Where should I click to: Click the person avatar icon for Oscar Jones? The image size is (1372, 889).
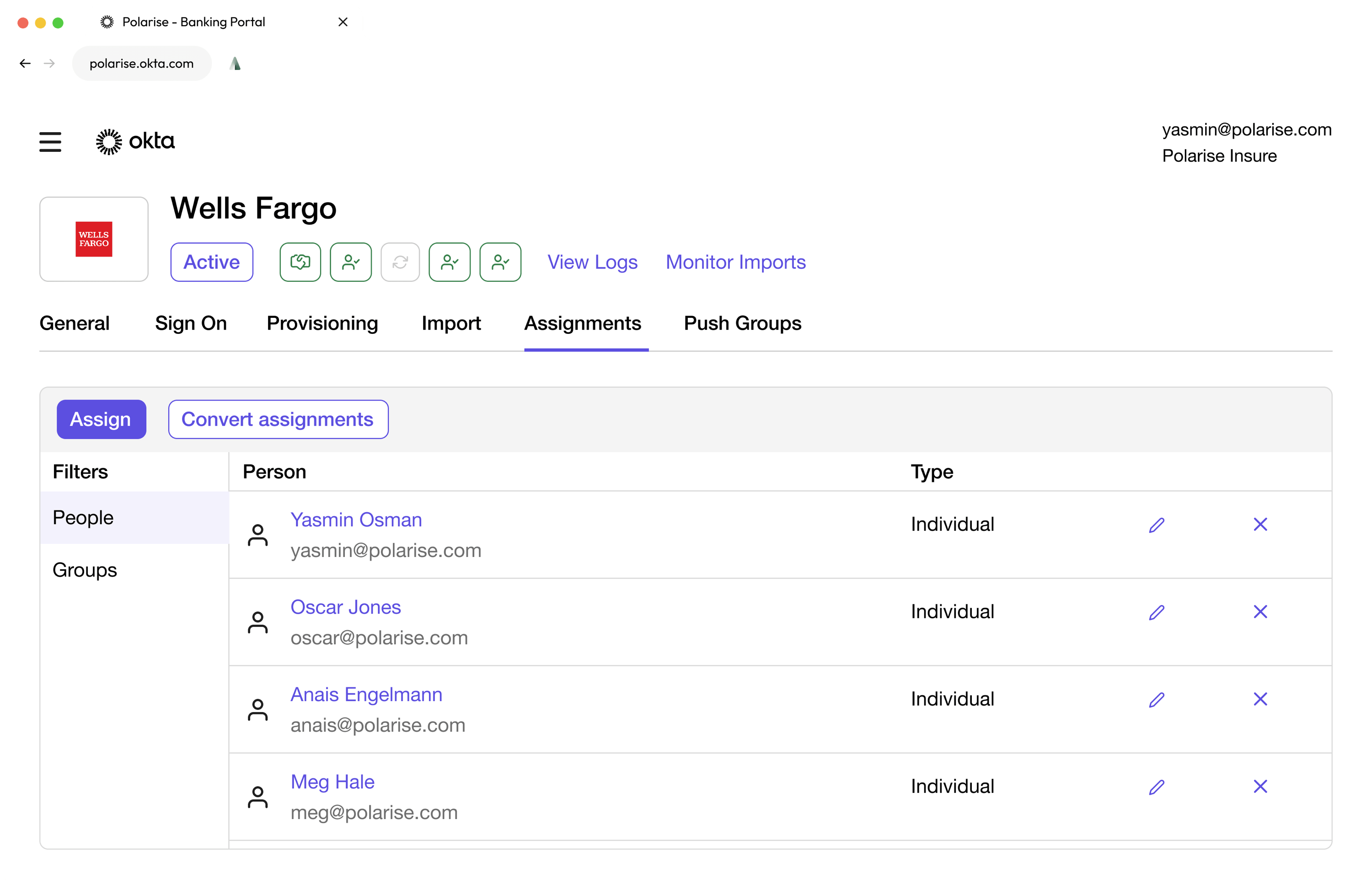[x=257, y=622]
